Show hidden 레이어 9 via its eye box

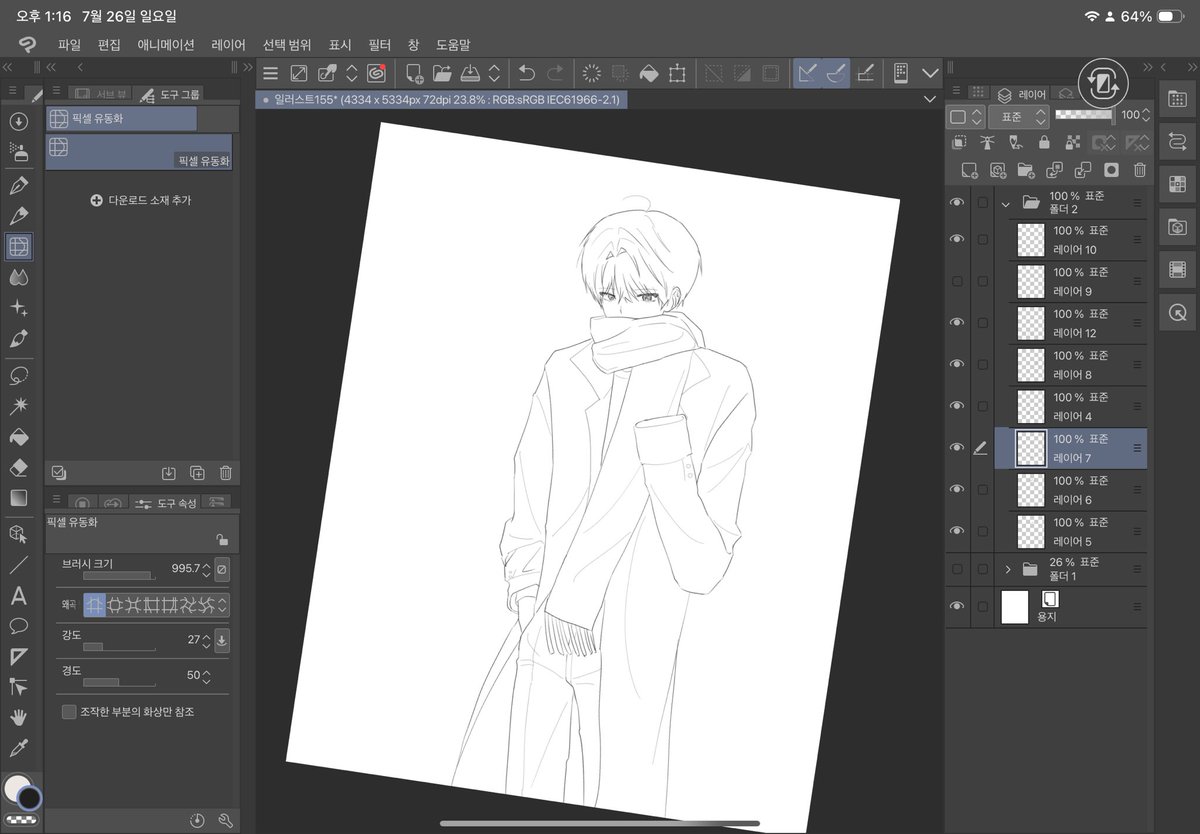957,281
